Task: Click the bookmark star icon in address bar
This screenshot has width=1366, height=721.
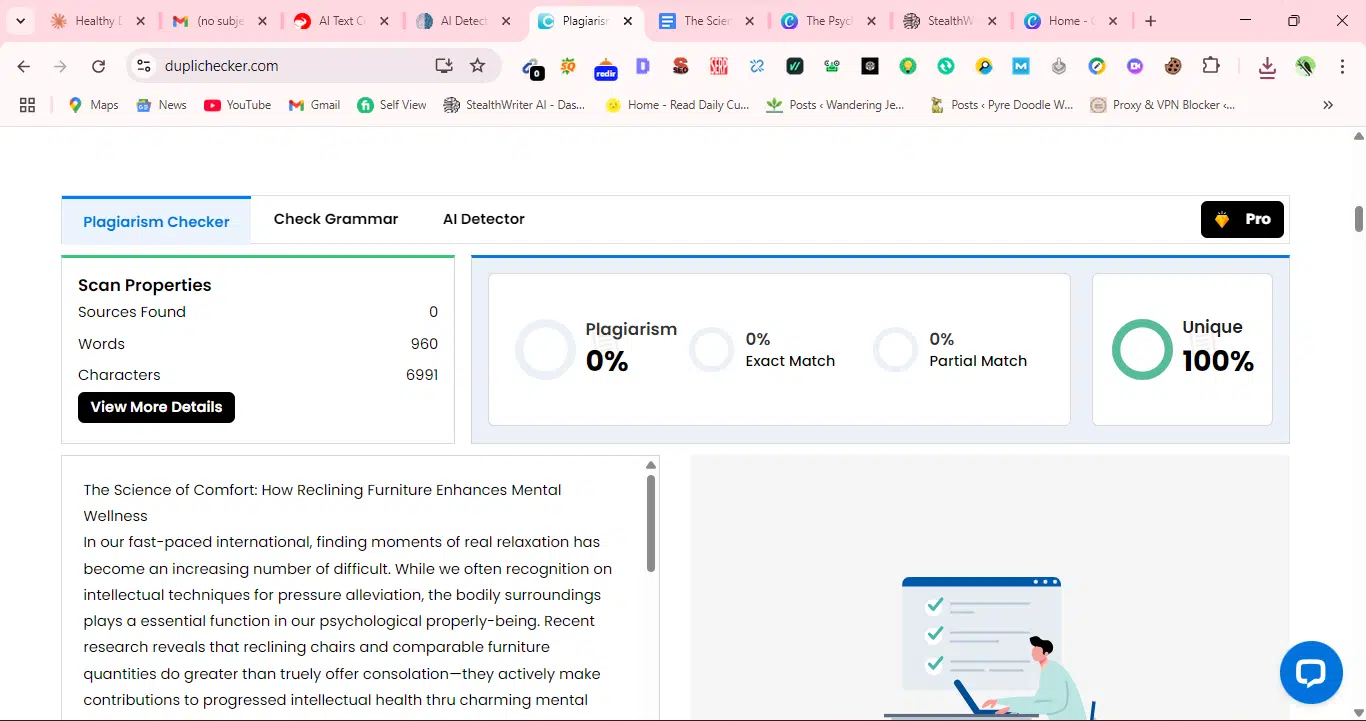Action: pos(478,66)
